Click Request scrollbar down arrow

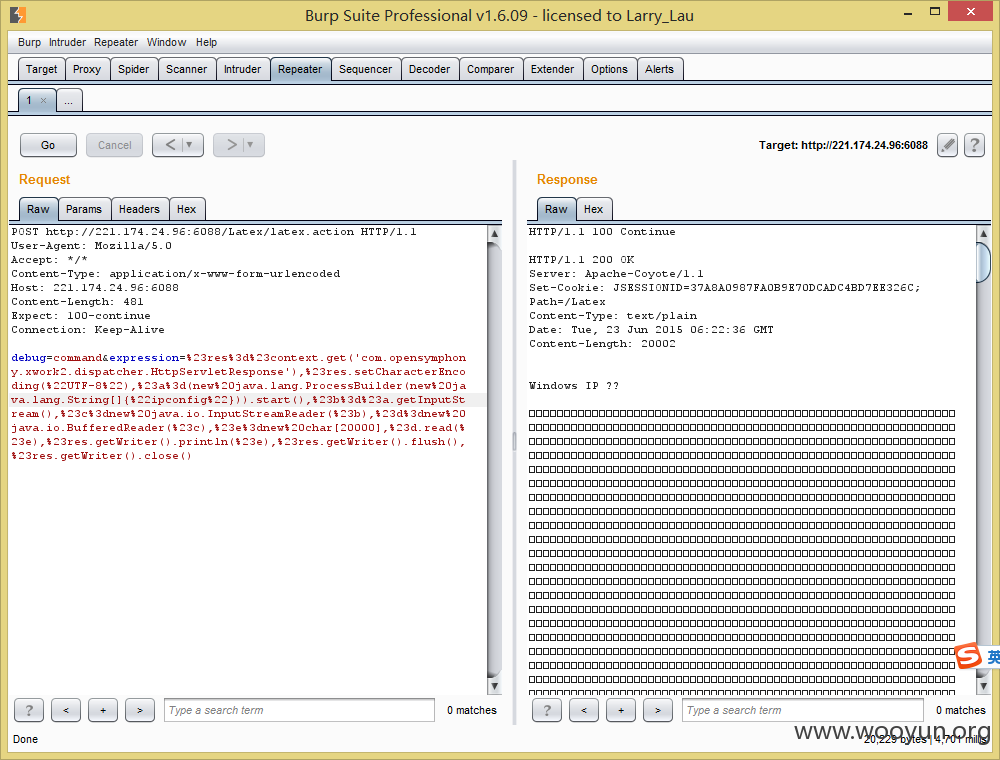point(494,686)
